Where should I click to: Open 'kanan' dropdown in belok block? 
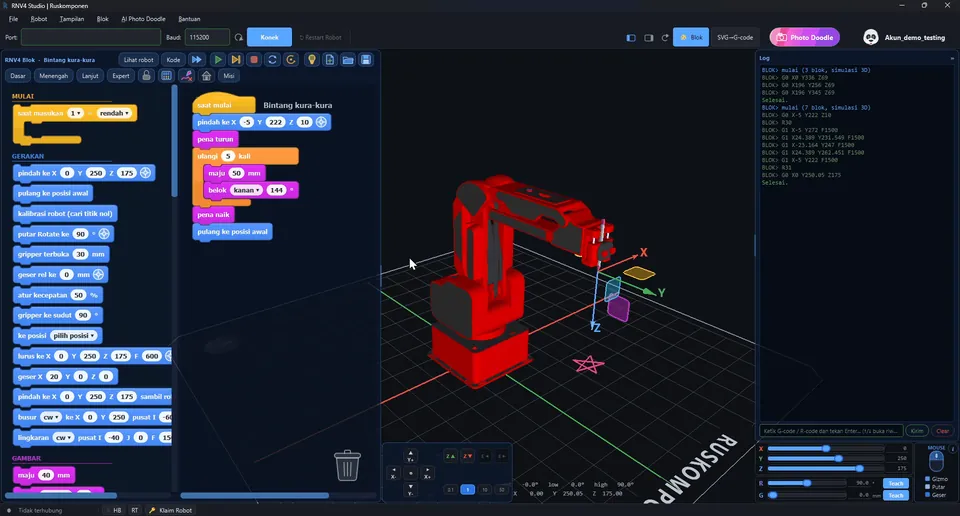point(246,190)
